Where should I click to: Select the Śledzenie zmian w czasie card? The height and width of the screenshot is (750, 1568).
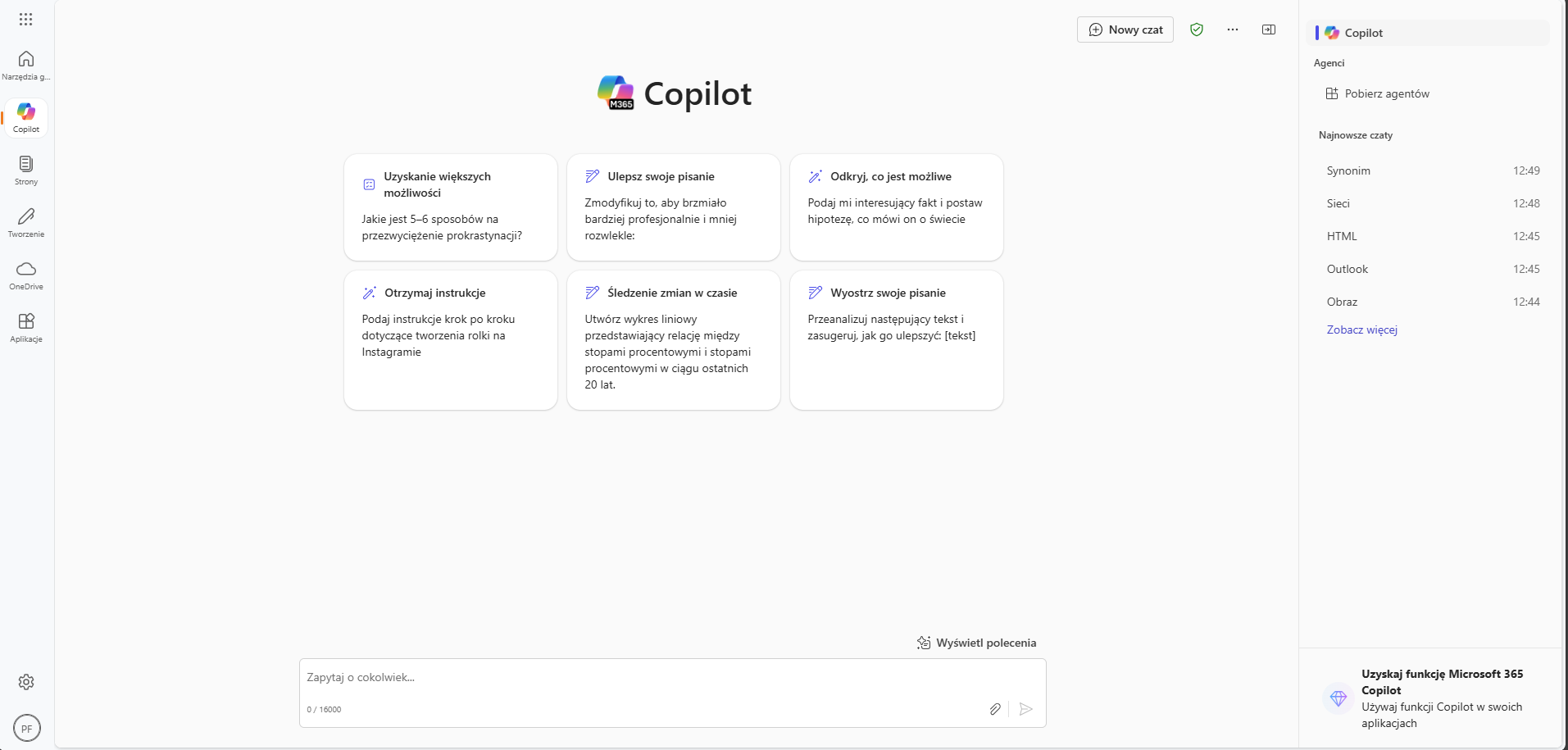[674, 340]
